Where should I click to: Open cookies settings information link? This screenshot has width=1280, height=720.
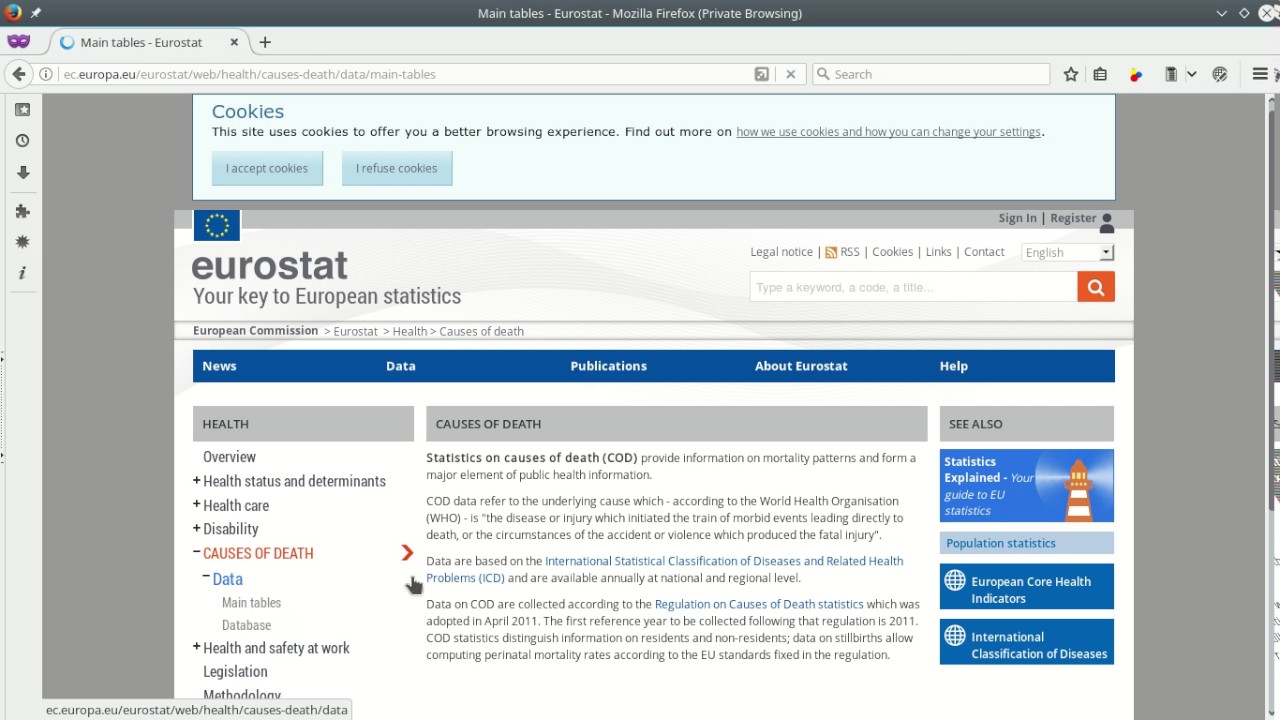point(889,132)
